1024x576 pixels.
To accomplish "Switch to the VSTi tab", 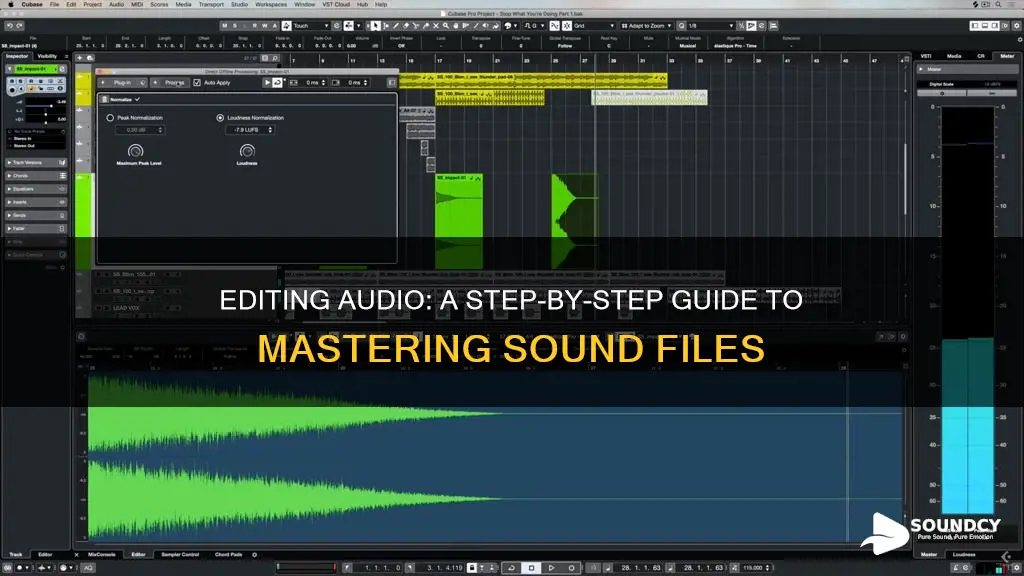I will pyautogui.click(x=925, y=56).
